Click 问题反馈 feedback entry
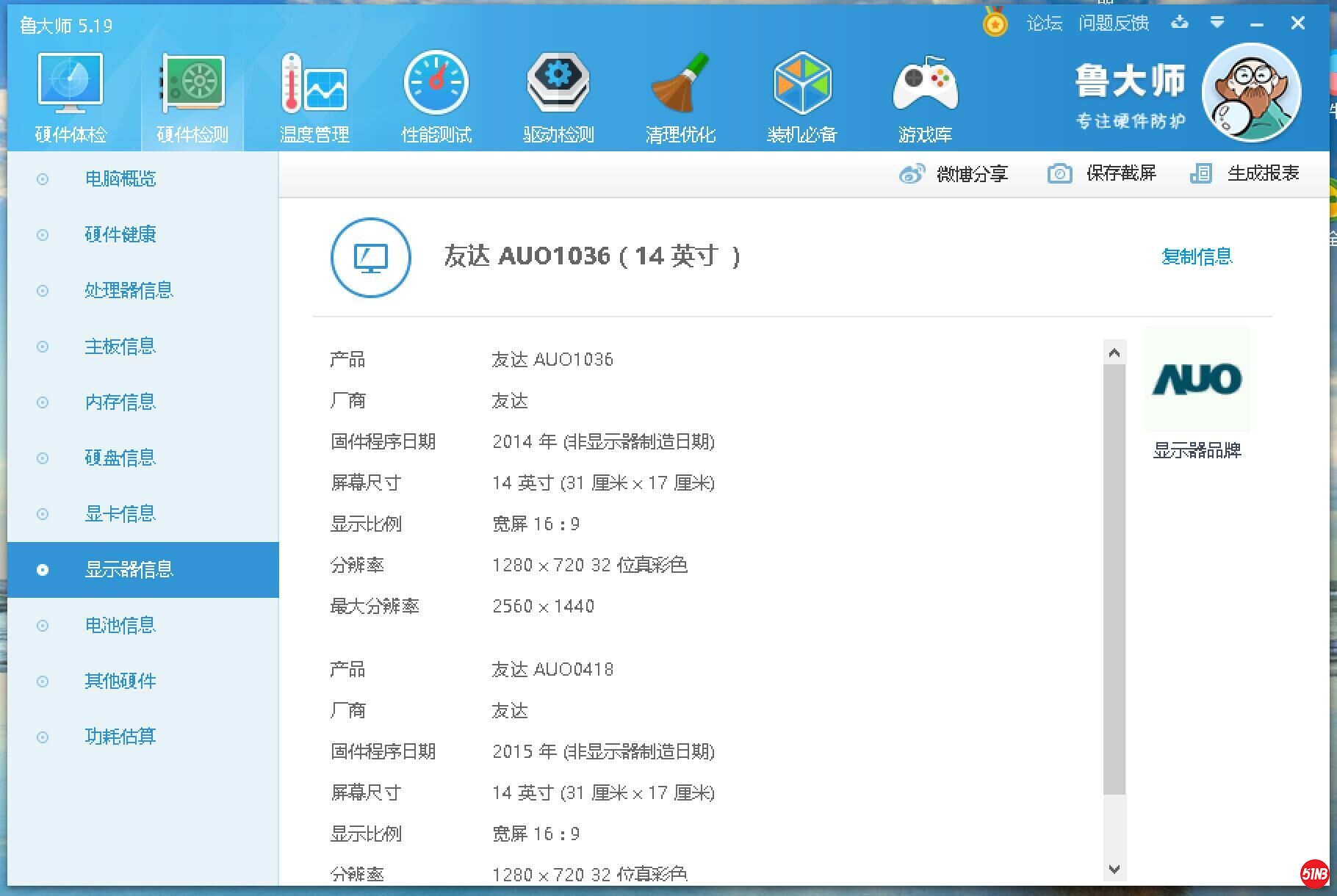This screenshot has height=896, width=1337. coord(1114,23)
